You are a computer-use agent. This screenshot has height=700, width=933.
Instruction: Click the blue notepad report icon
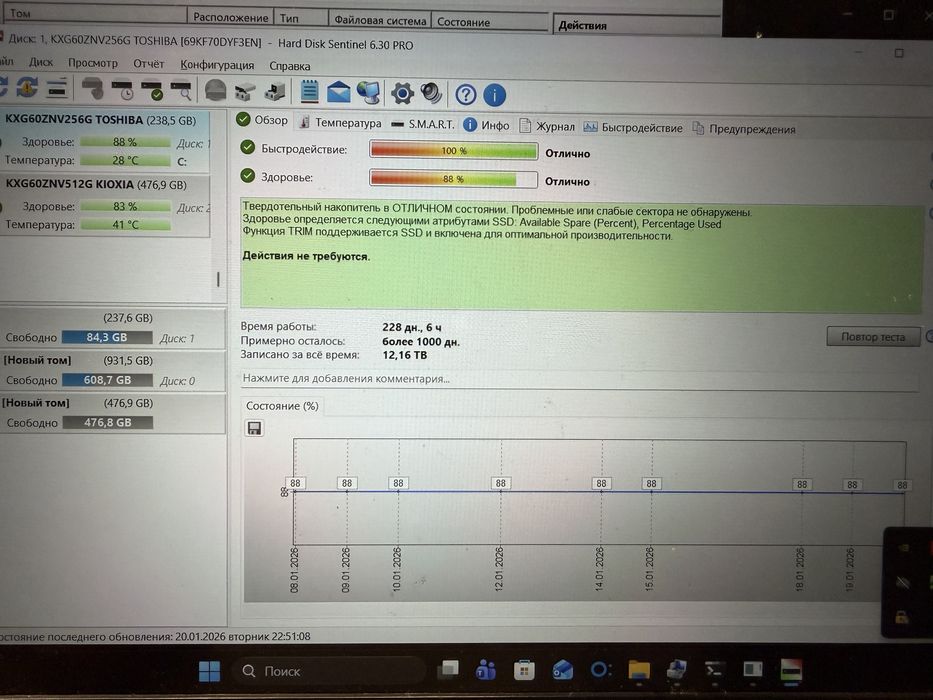pos(309,92)
